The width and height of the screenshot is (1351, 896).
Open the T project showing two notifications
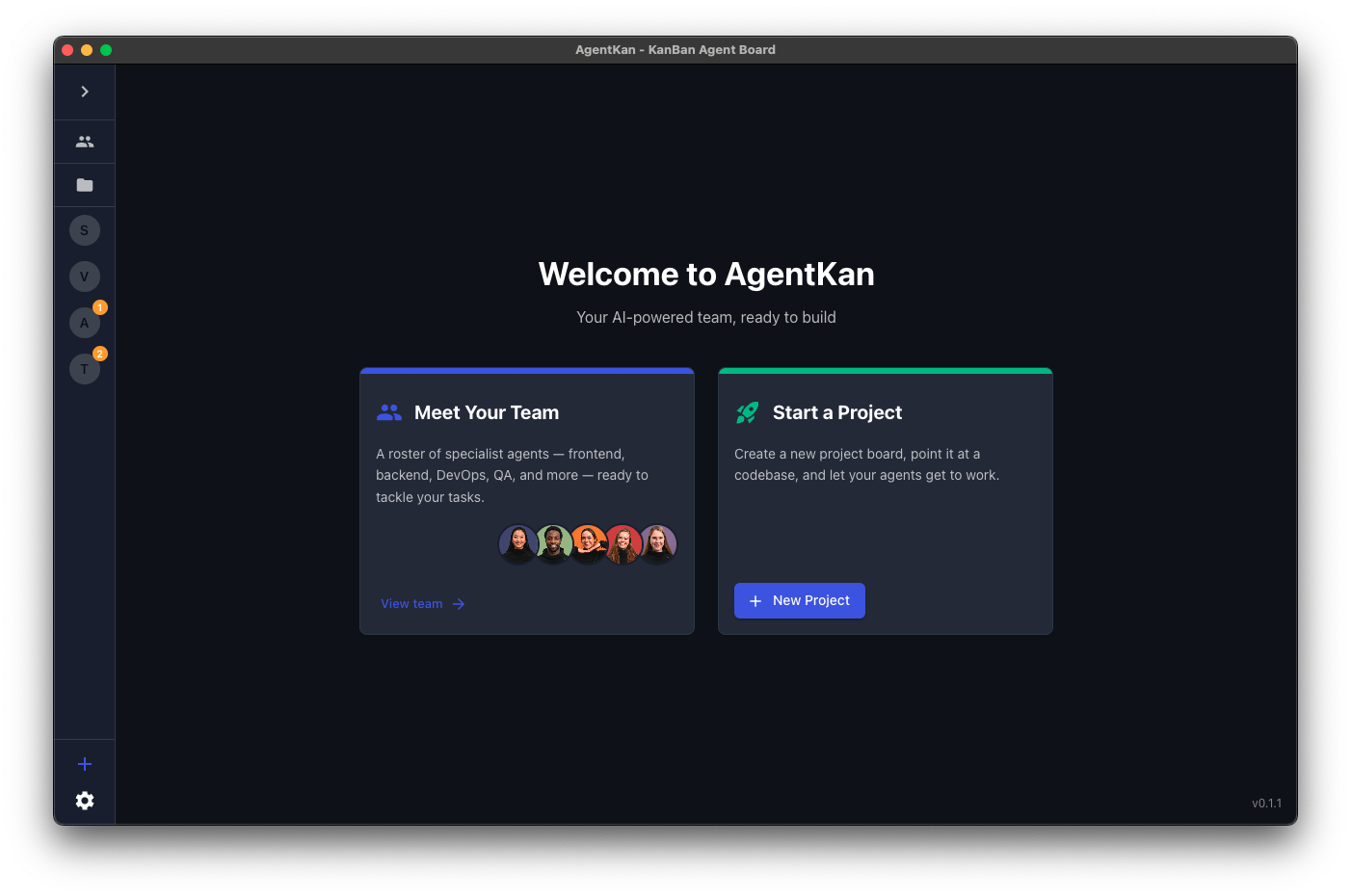(84, 368)
